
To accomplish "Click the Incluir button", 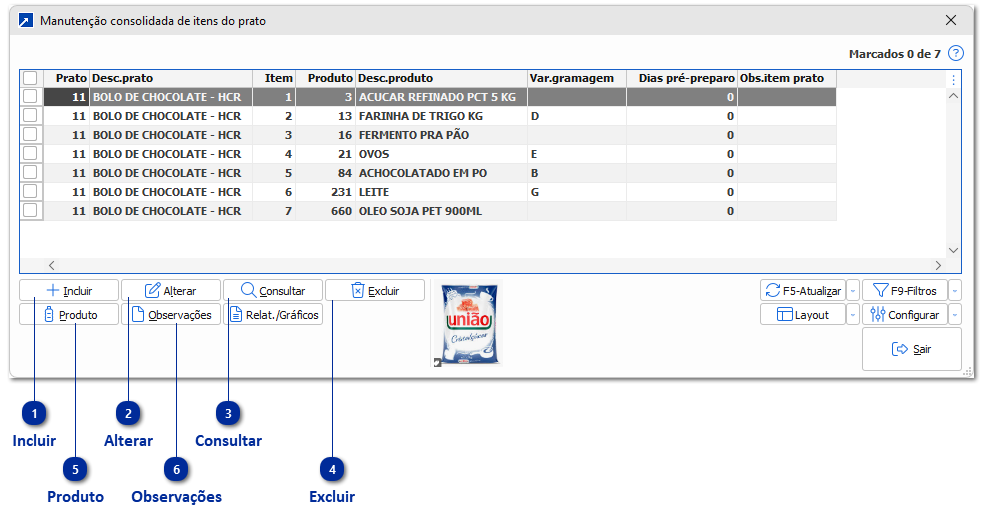I will tap(69, 290).
